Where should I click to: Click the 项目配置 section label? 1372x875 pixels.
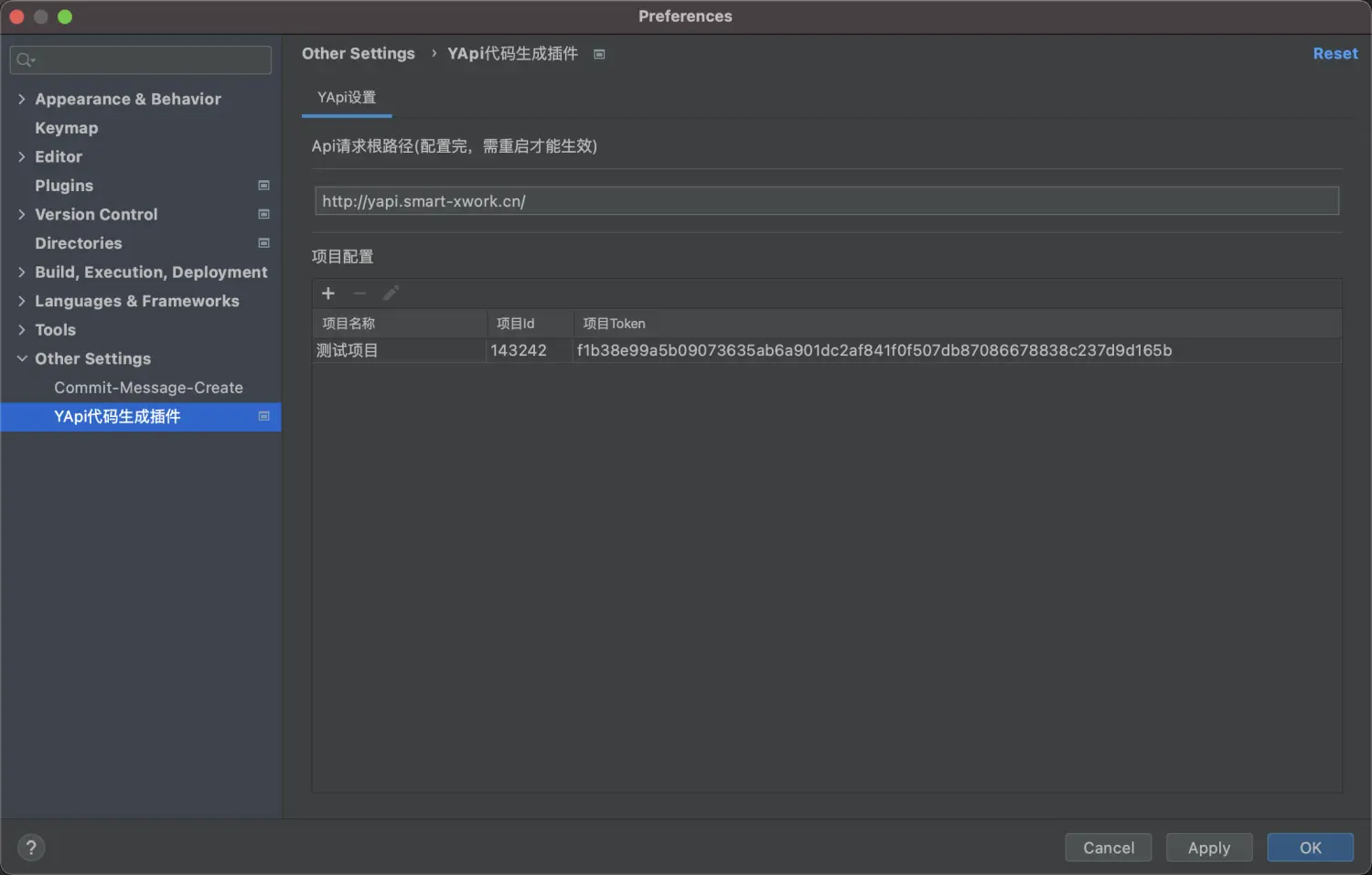342,257
